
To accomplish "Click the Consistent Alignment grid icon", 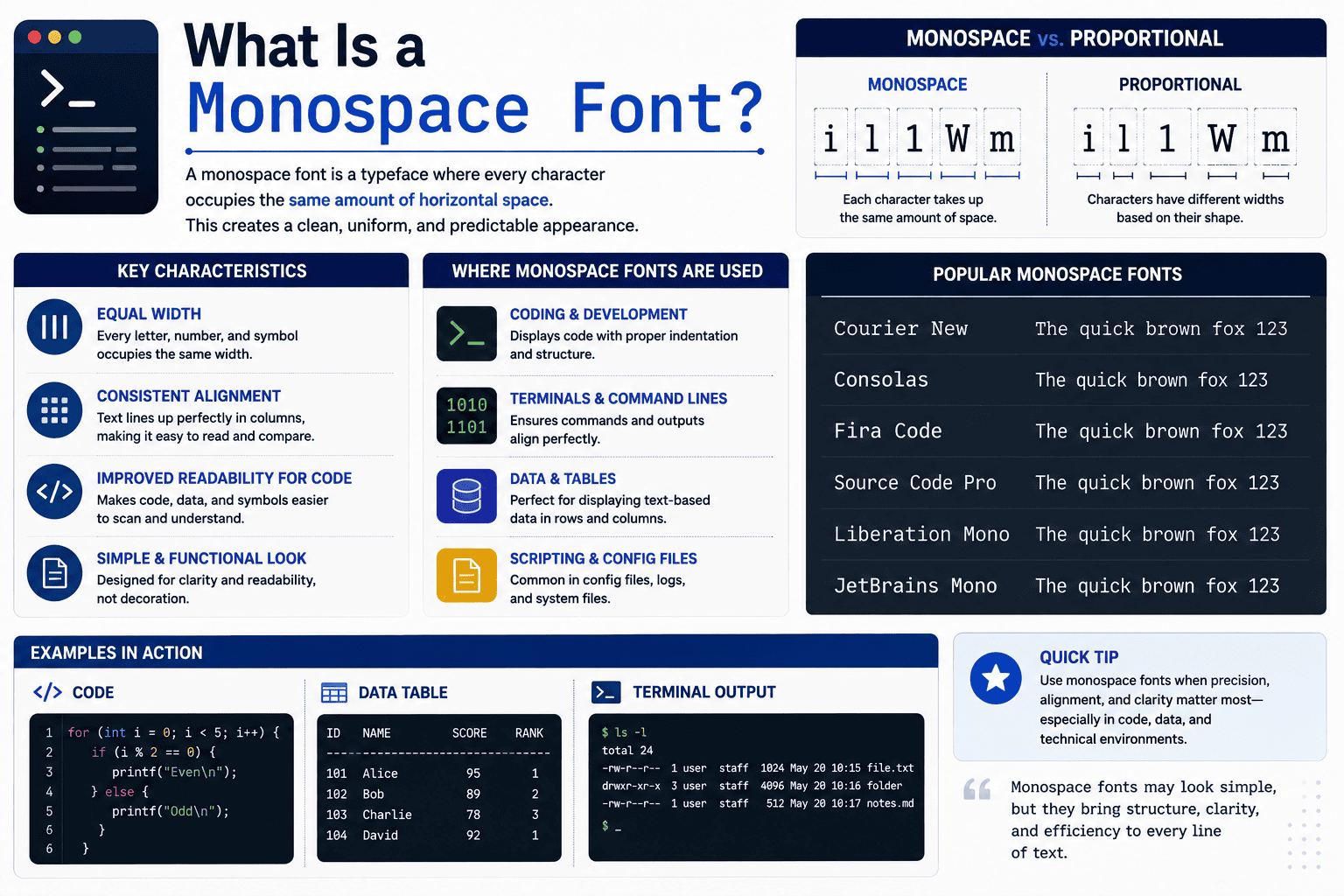I will 54,409.
